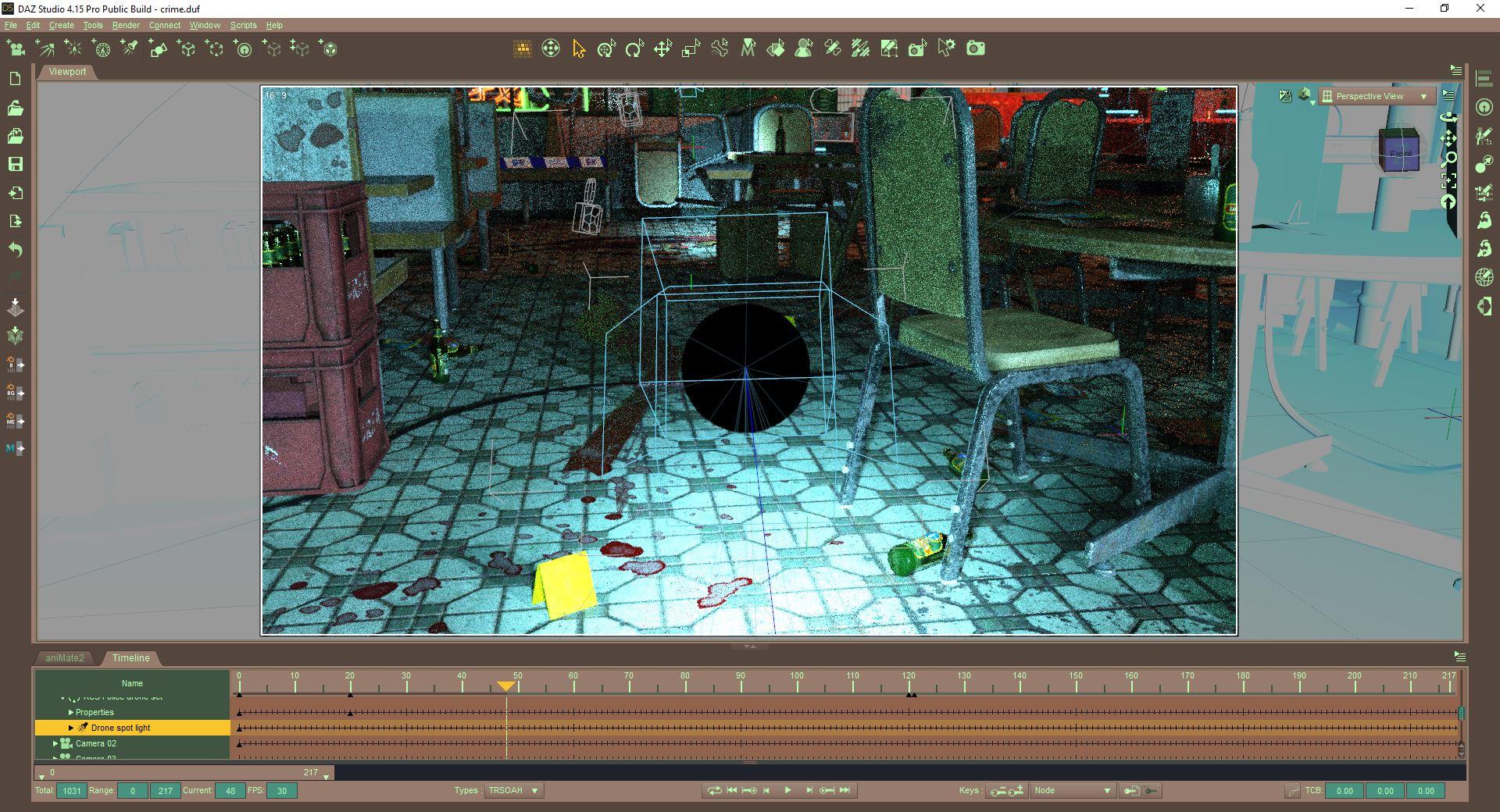Save the scene using the disk icon
Image resolution: width=1500 pixels, height=812 pixels.
(15, 165)
